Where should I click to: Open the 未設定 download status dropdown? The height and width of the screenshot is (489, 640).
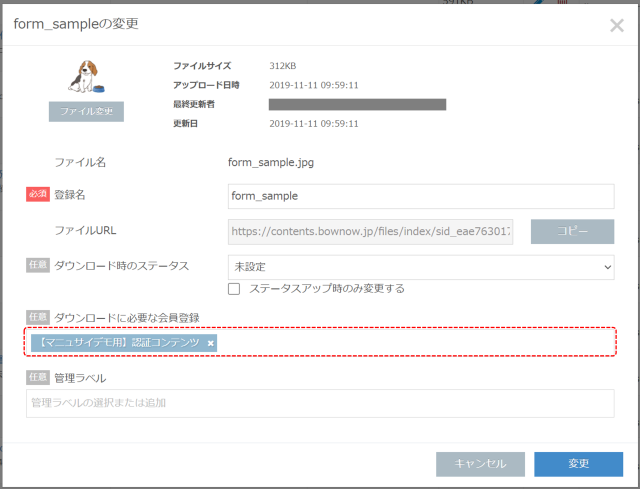click(x=421, y=267)
